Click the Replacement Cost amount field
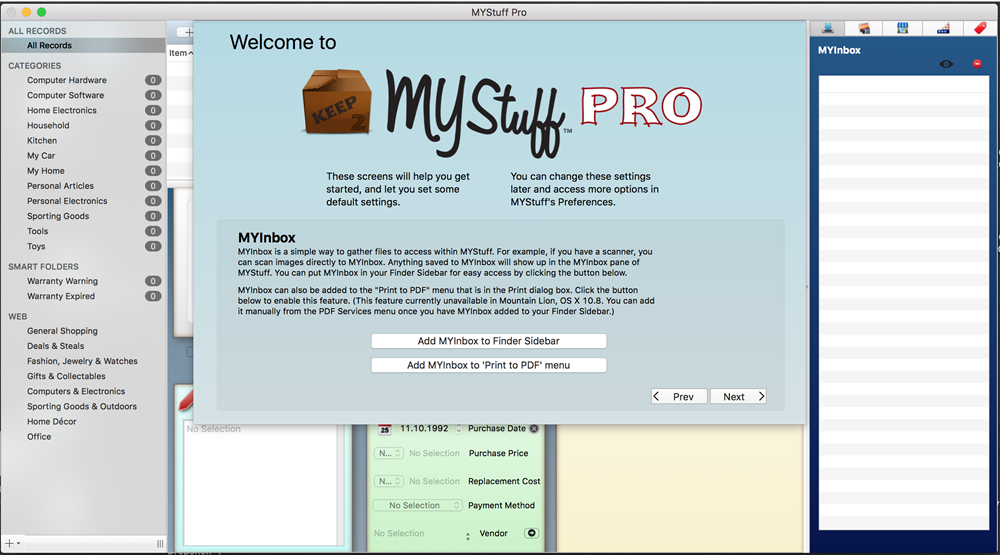 (x=434, y=481)
